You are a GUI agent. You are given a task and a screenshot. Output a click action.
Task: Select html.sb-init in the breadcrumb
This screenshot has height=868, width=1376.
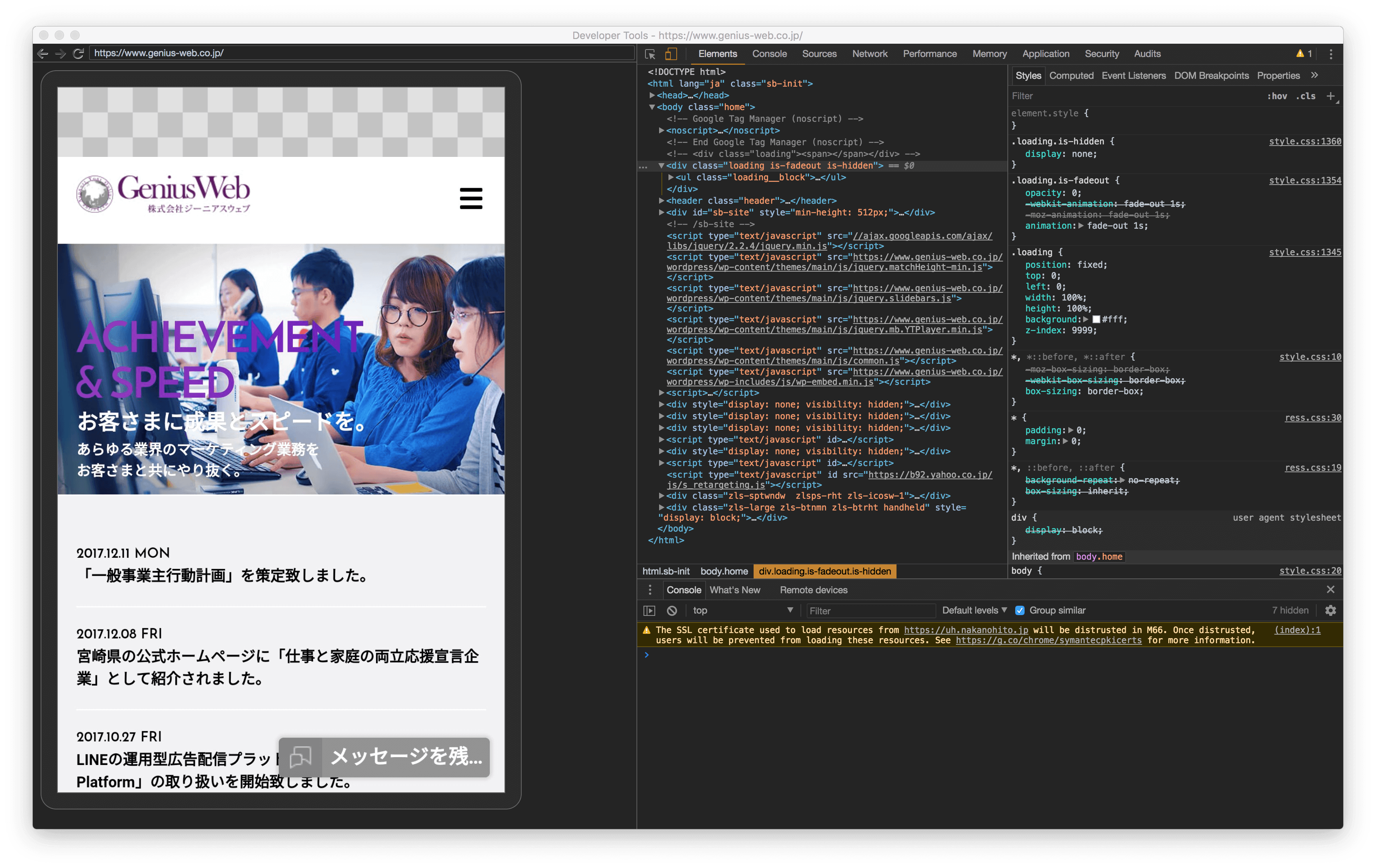coord(666,571)
